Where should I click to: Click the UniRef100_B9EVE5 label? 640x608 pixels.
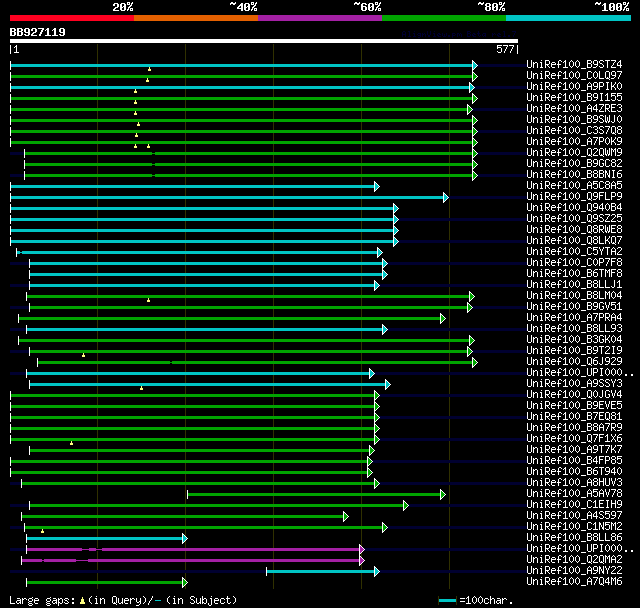tap(574, 406)
